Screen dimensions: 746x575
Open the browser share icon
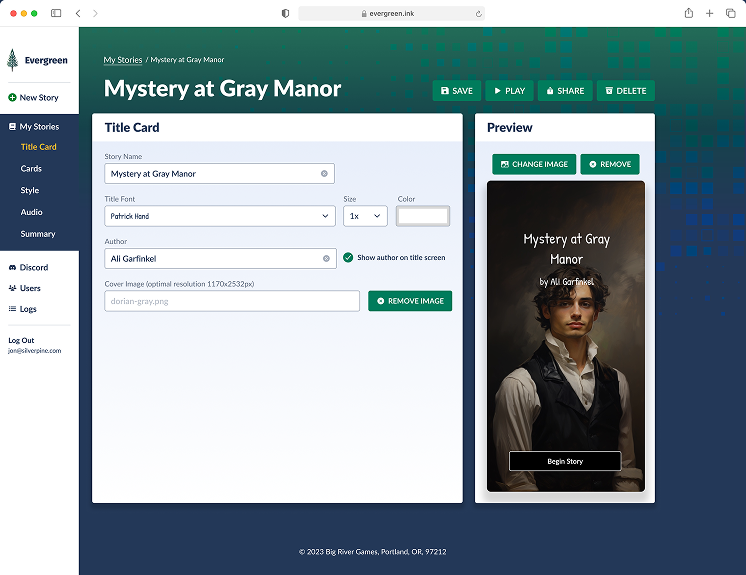coord(688,13)
